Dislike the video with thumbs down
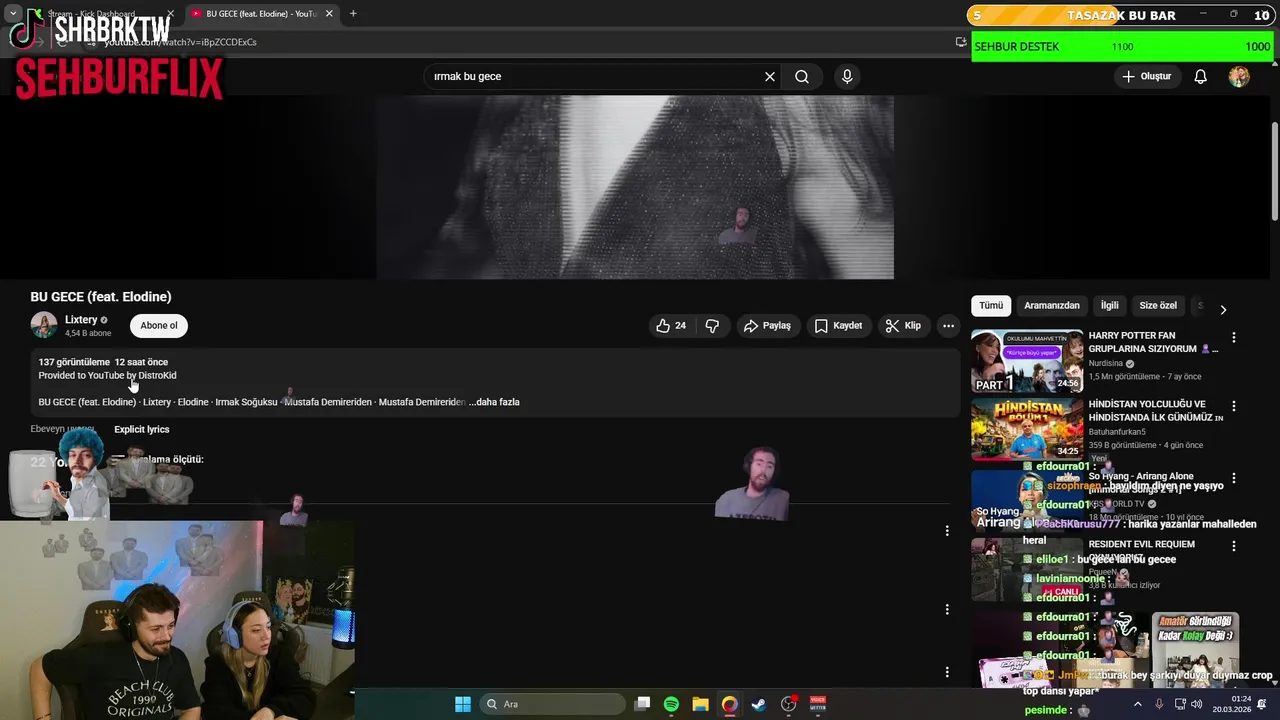The width and height of the screenshot is (1280, 720). point(712,325)
